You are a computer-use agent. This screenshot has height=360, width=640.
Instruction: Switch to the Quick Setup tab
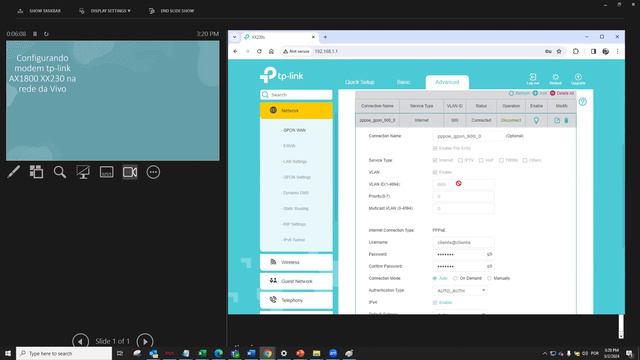(360, 82)
